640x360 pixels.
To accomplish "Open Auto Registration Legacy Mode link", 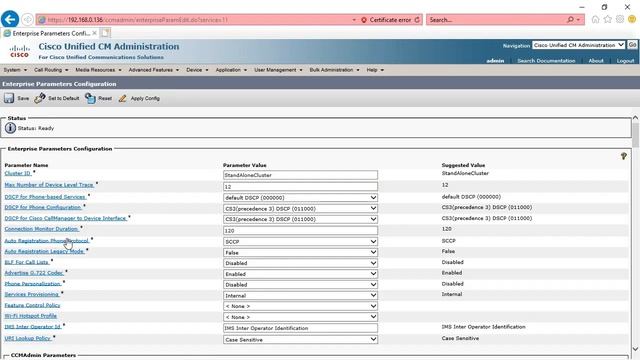I will (x=44, y=251).
